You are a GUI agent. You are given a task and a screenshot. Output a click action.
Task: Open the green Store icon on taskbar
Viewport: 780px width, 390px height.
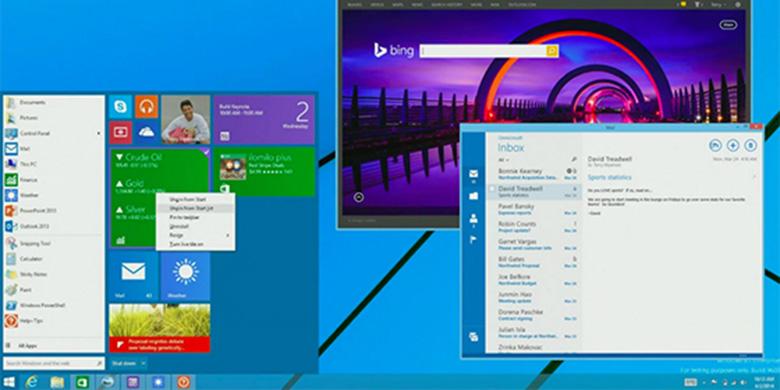pyautogui.click(x=82, y=382)
